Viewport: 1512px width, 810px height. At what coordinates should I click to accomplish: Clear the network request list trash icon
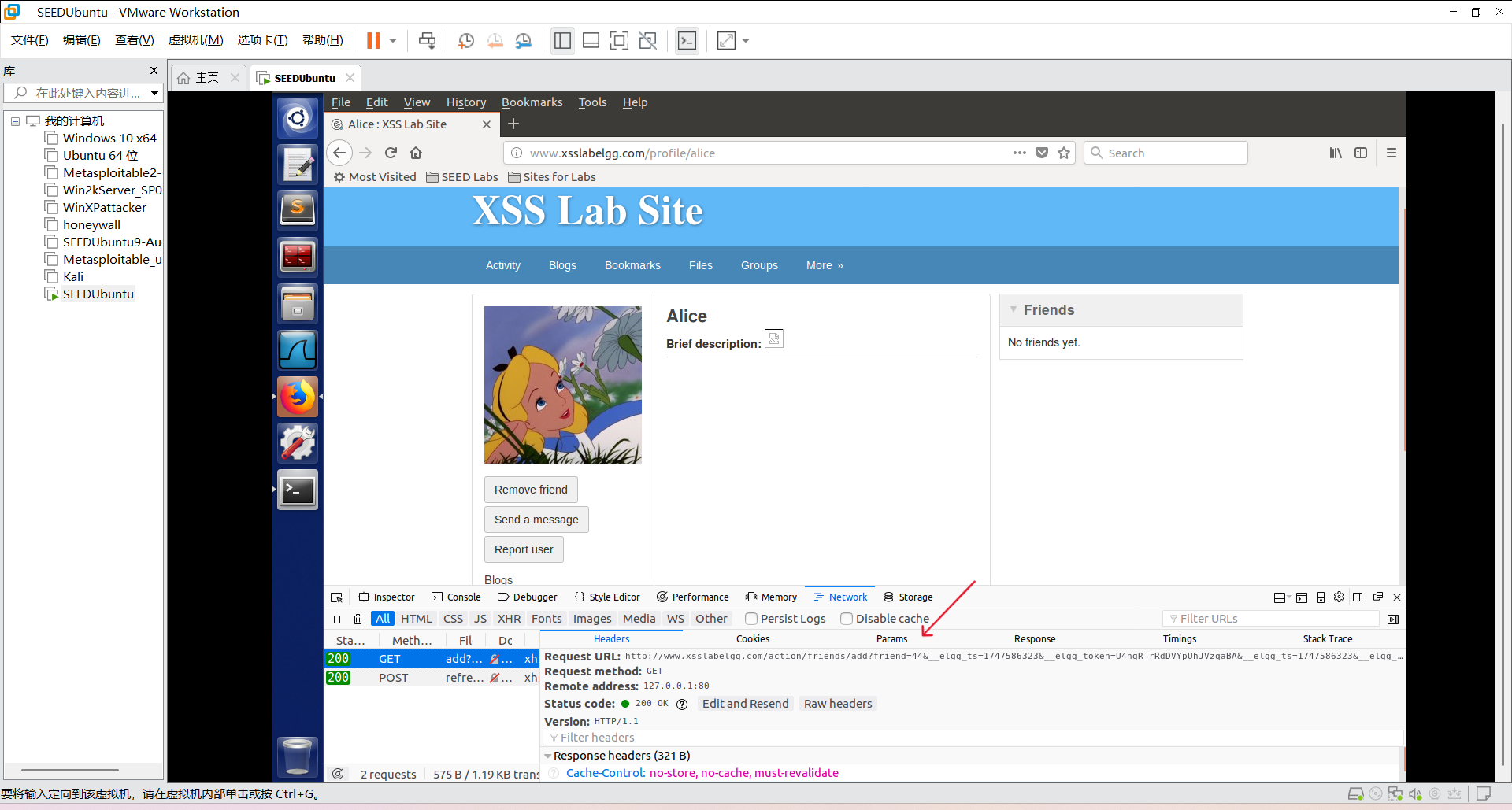point(358,619)
